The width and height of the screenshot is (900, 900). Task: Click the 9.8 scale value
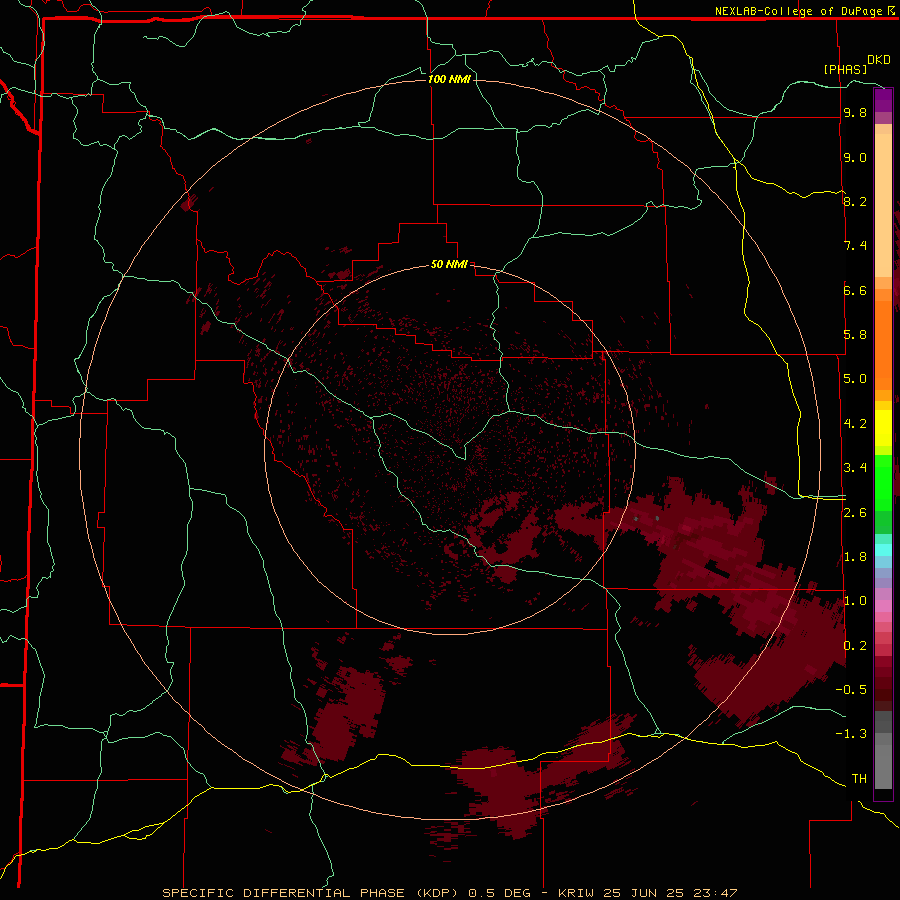coord(855,112)
